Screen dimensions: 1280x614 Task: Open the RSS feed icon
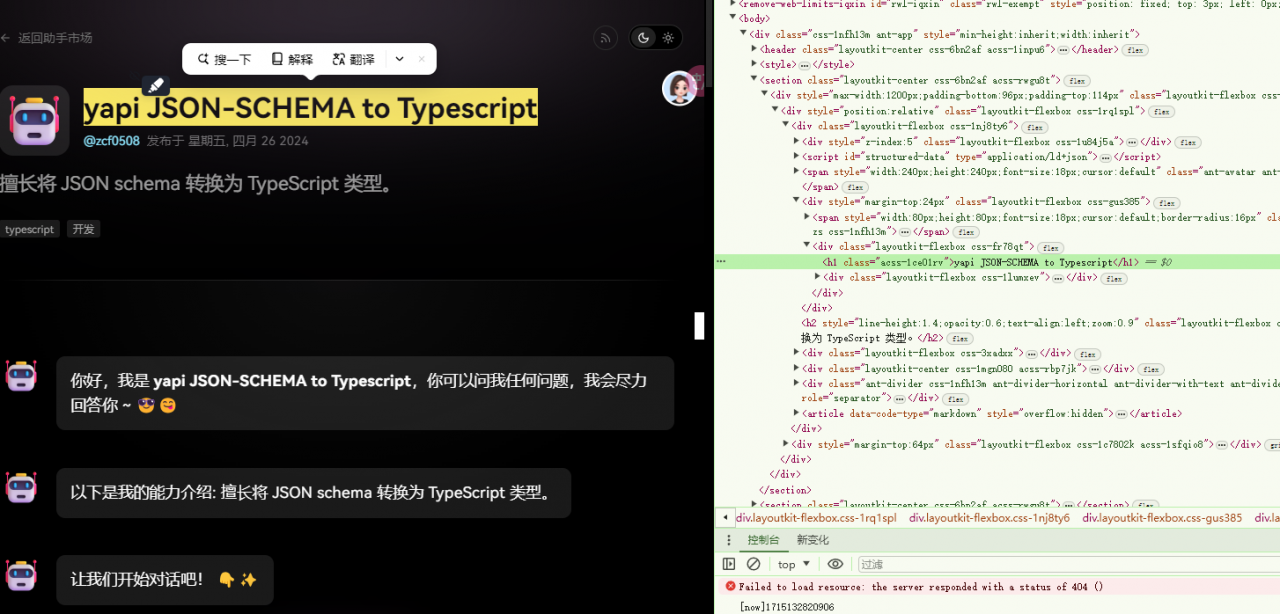click(x=605, y=38)
